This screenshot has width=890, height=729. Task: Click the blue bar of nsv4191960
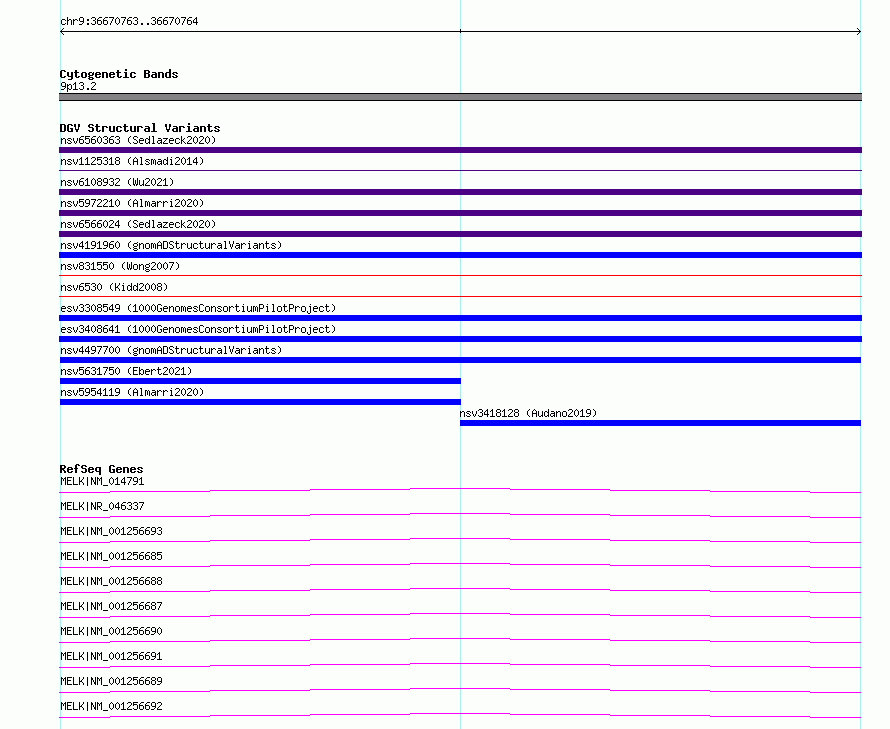[460, 255]
